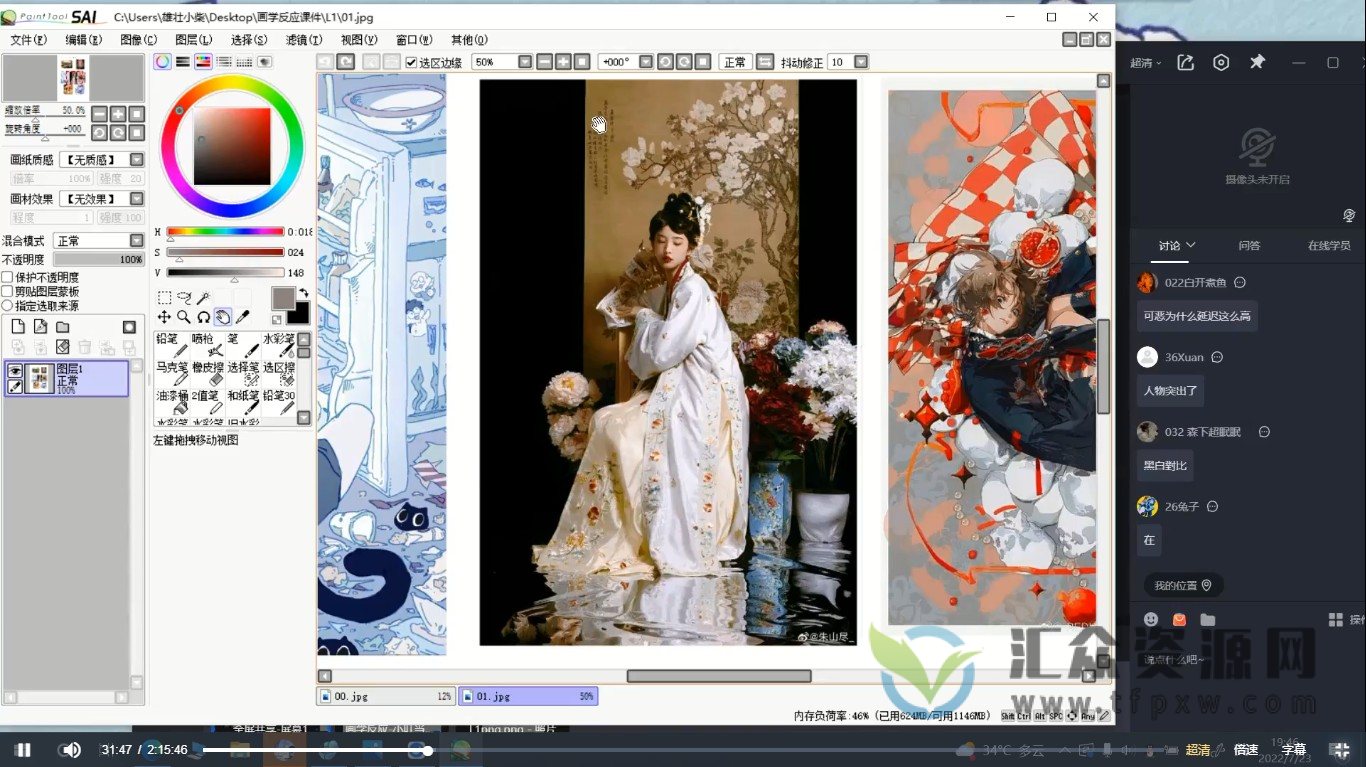
Task: Select the zoom magnifier tool
Action: (184, 317)
